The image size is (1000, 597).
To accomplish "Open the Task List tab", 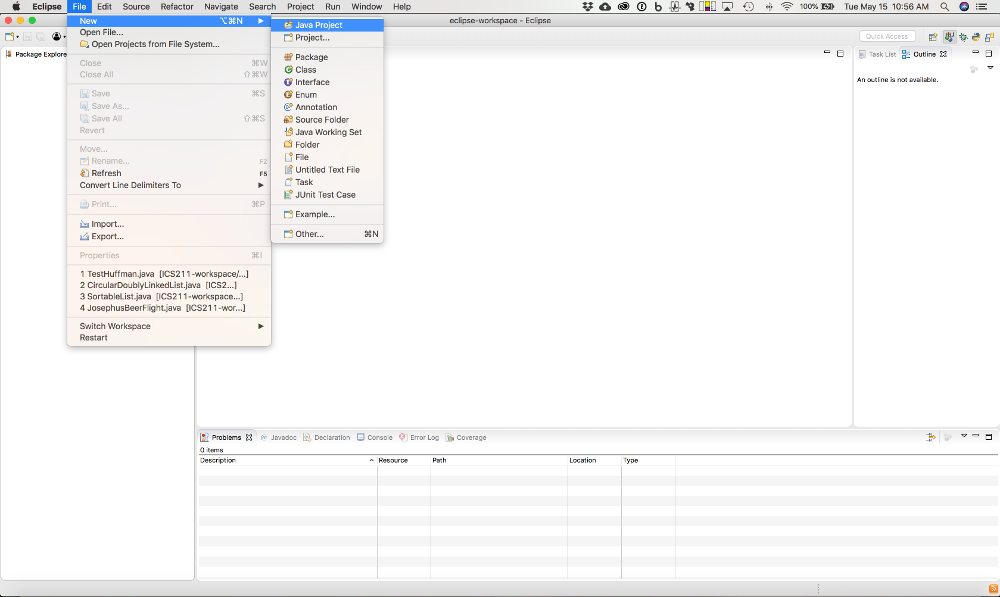I will 881,54.
